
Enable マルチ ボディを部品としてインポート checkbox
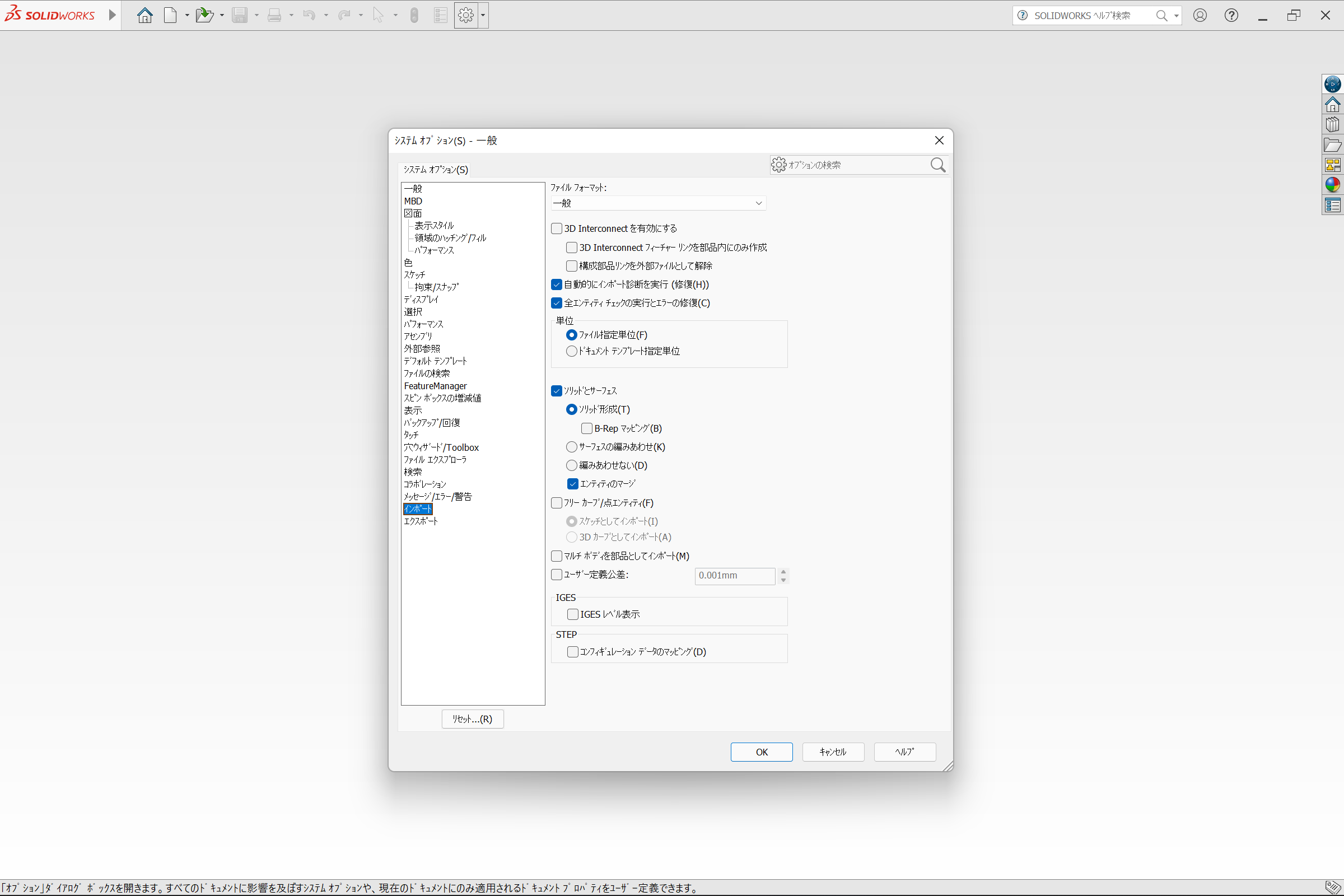click(x=557, y=556)
